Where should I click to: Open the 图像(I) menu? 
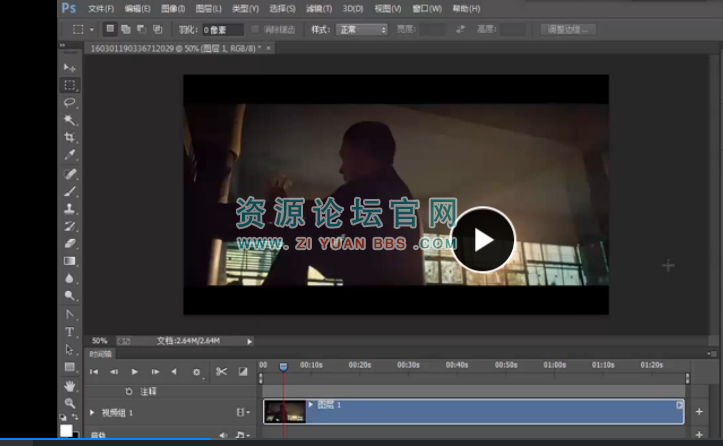[x=173, y=8]
